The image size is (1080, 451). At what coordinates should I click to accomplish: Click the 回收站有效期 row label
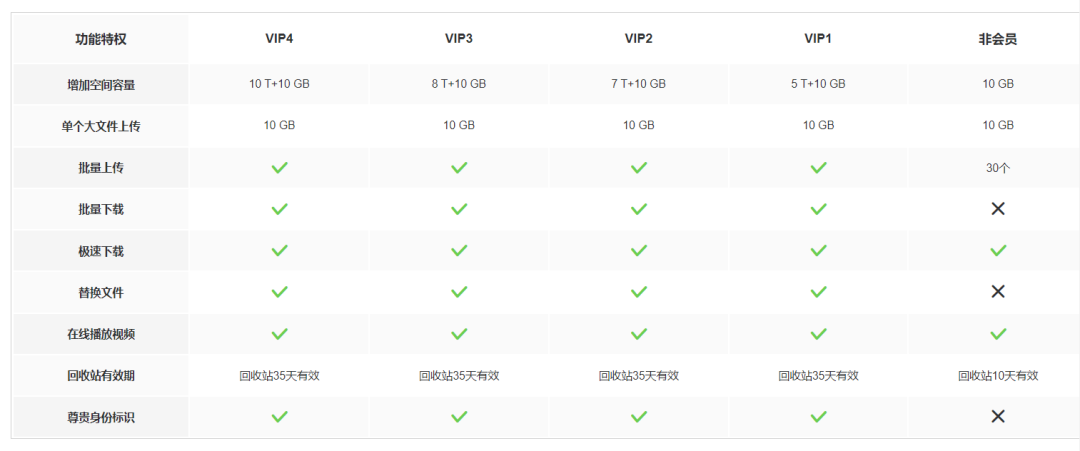click(x=101, y=376)
